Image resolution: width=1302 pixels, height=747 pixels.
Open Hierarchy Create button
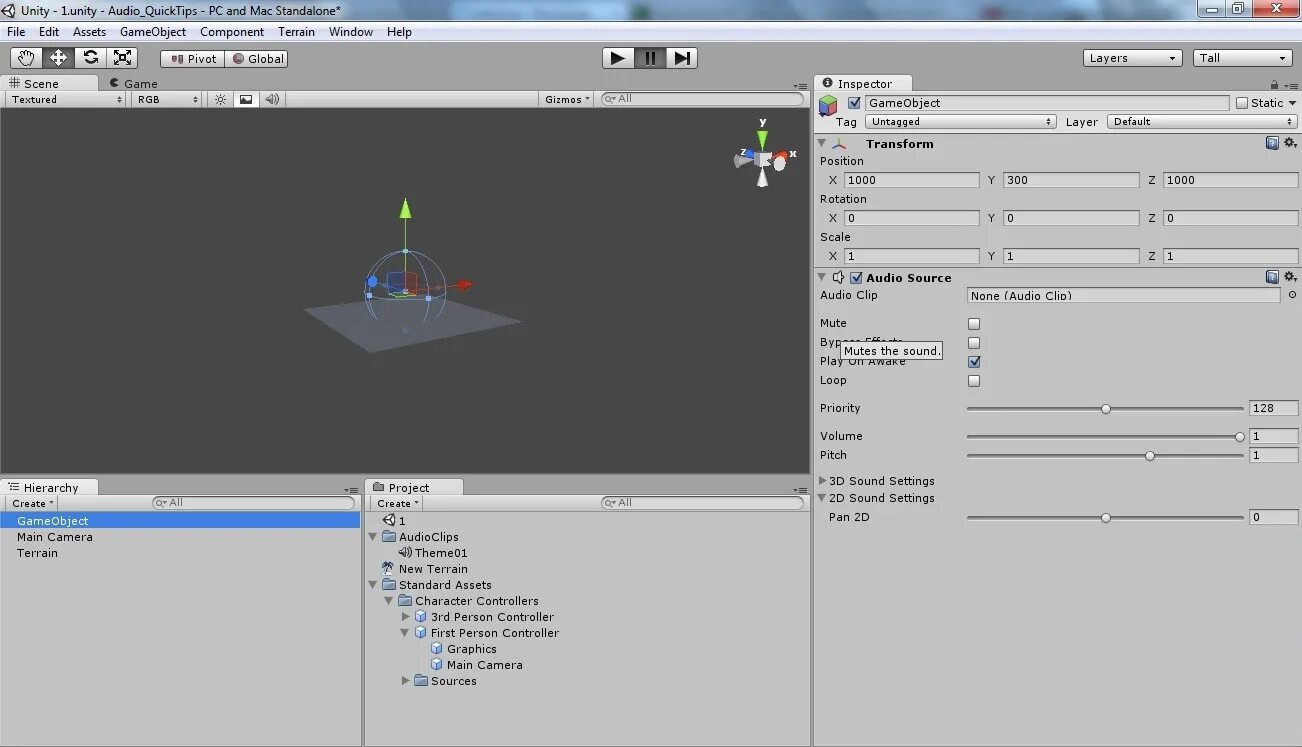click(33, 503)
